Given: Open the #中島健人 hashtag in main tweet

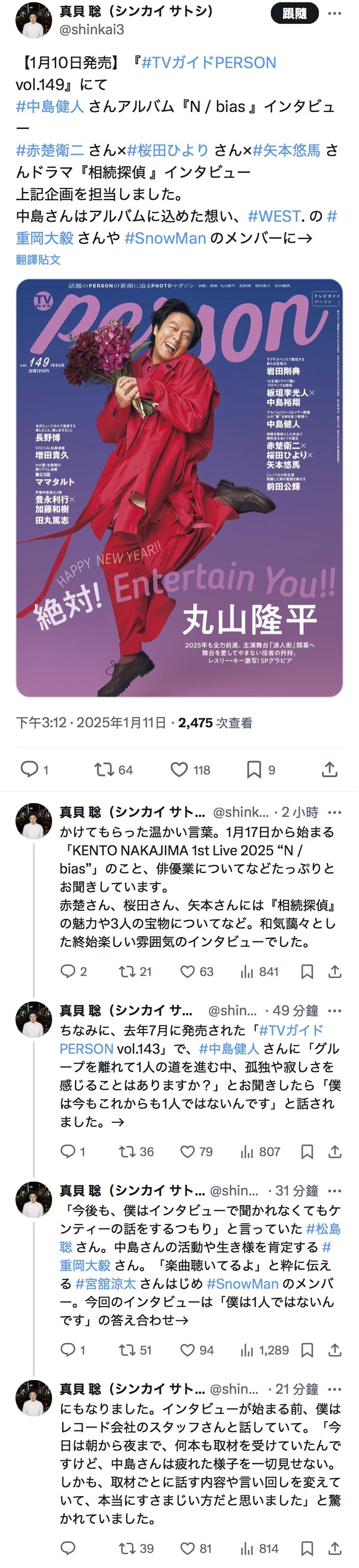Looking at the screenshot, I should (50, 107).
